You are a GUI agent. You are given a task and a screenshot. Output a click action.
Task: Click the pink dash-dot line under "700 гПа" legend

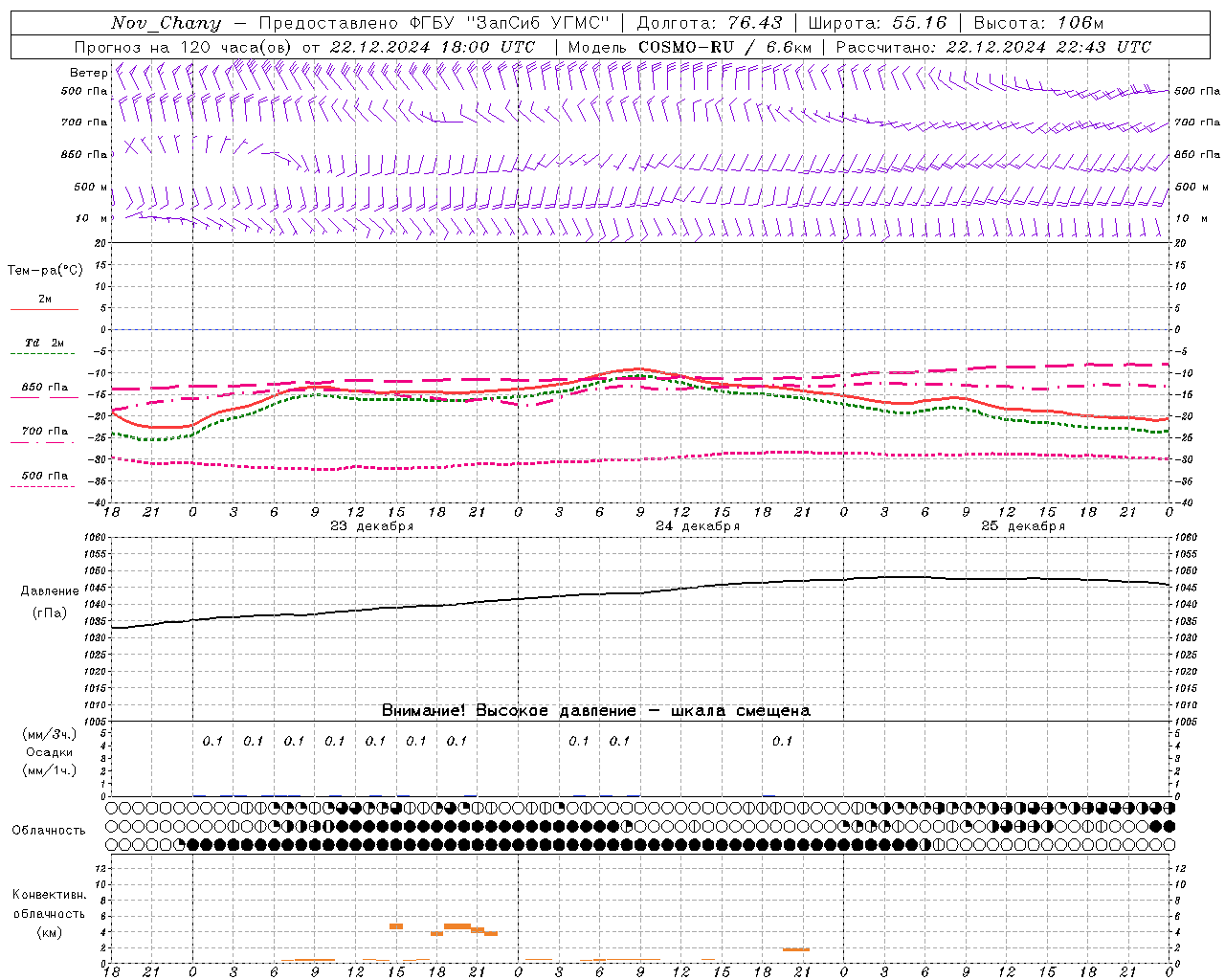(44, 442)
